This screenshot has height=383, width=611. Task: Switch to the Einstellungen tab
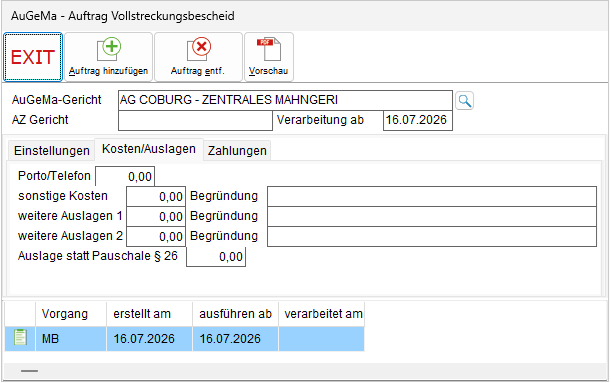tap(52, 151)
